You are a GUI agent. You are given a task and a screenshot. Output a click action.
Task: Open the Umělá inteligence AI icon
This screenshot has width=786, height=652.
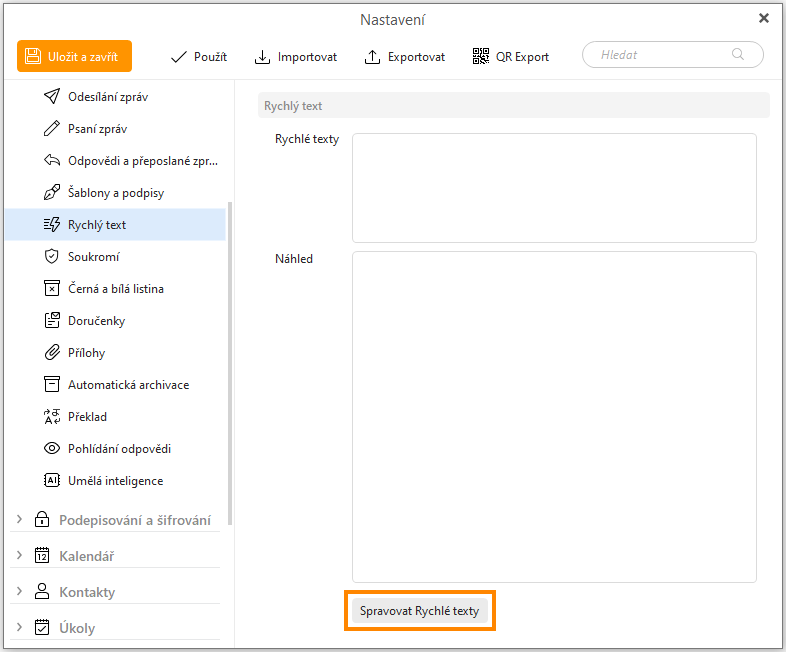(x=52, y=481)
